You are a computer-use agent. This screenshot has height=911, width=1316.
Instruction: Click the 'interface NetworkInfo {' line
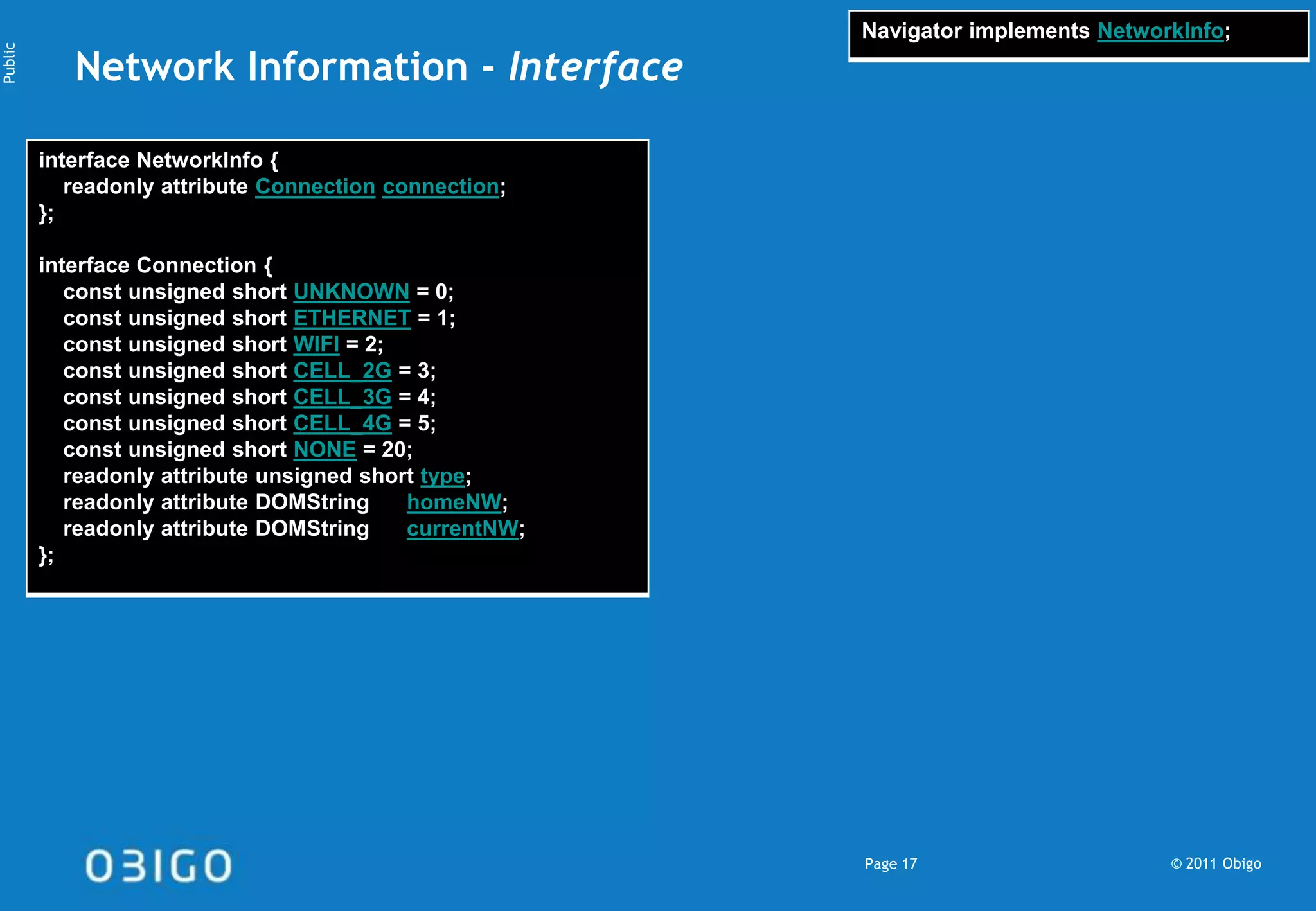tap(159, 160)
